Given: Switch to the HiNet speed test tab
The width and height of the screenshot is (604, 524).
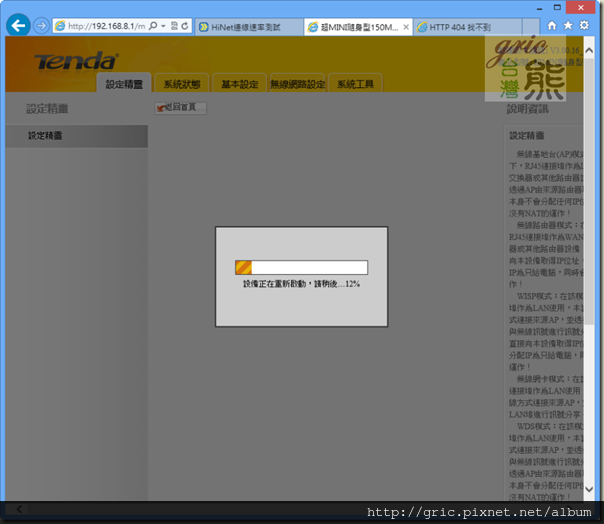Looking at the screenshot, I should point(249,27).
